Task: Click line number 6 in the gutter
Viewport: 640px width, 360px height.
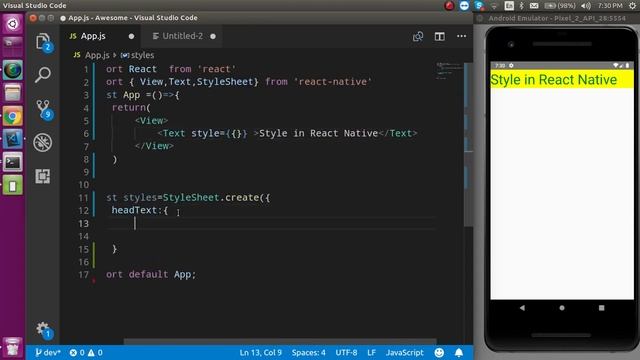Action: coord(86,133)
